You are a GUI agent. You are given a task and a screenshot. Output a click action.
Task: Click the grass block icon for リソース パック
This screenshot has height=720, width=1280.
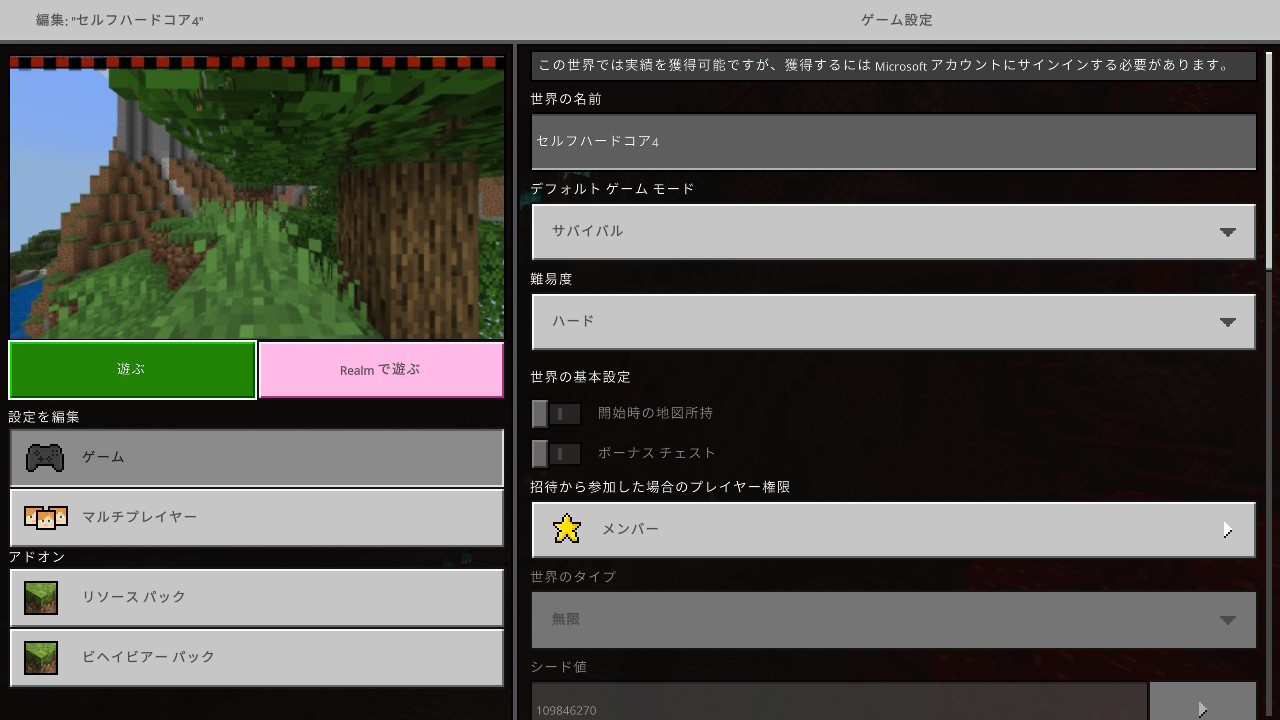point(41,598)
